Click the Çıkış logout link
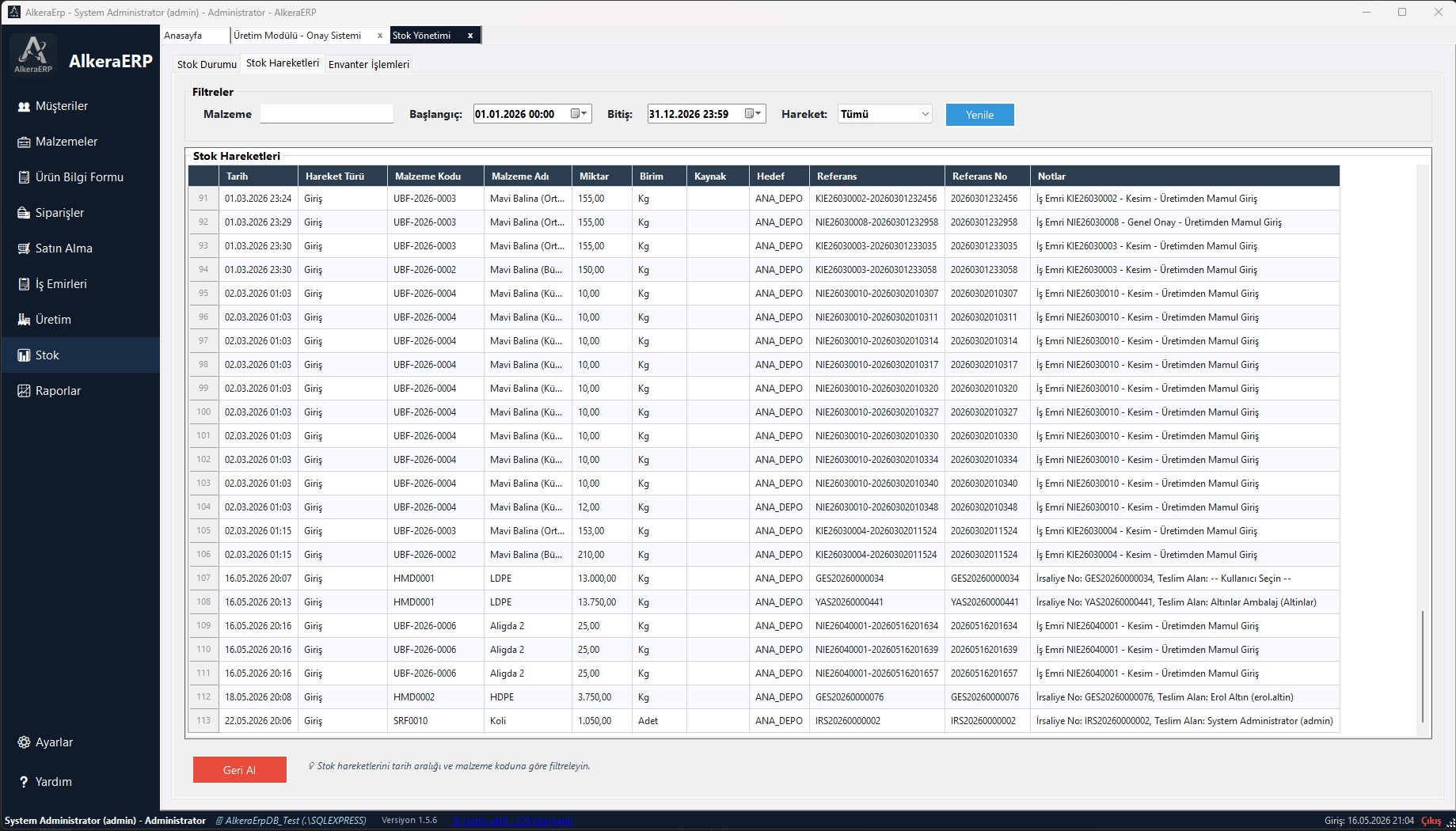1456x831 pixels. pos(1431,821)
